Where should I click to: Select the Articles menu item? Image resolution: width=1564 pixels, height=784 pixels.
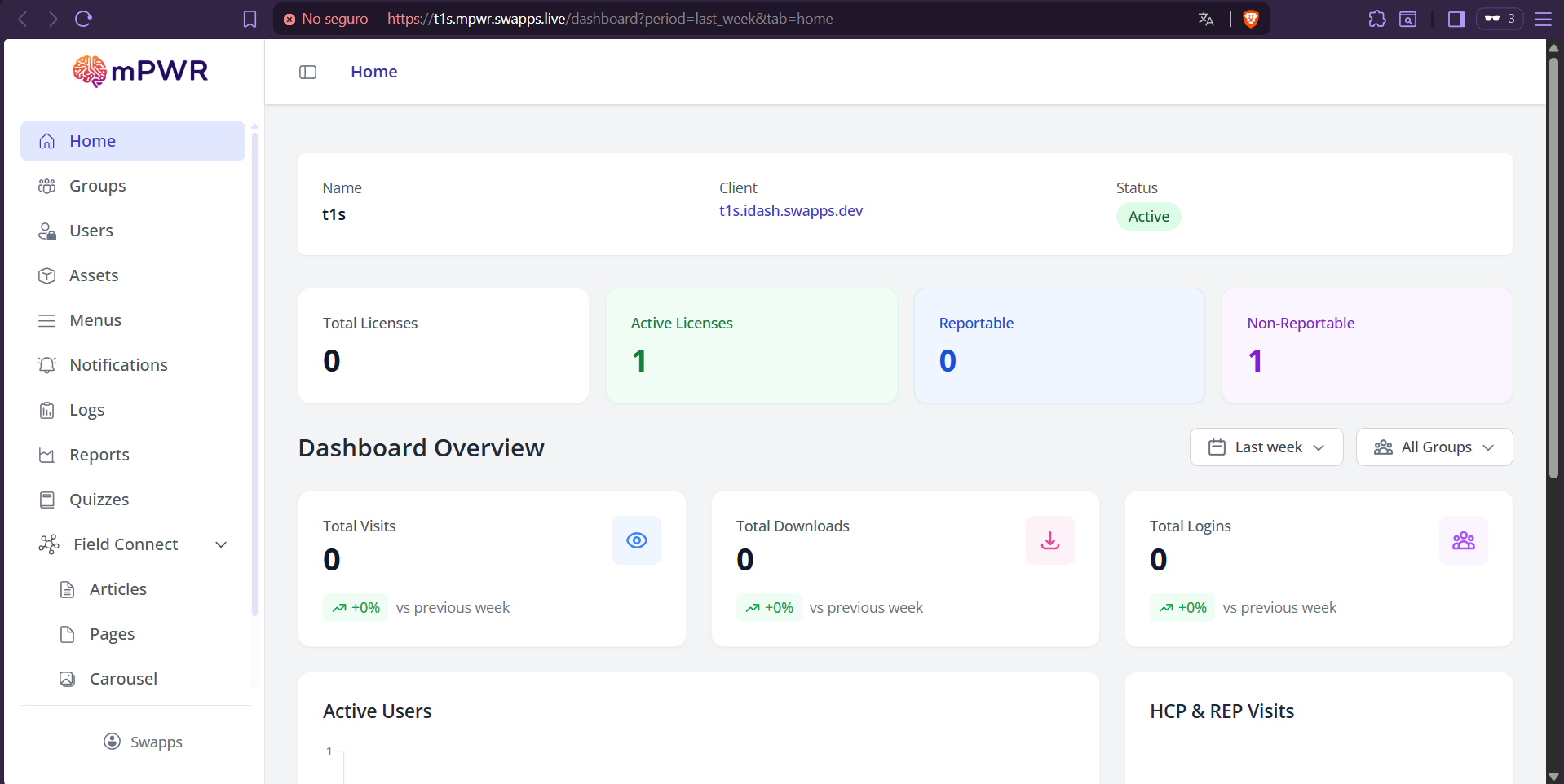pos(117,588)
